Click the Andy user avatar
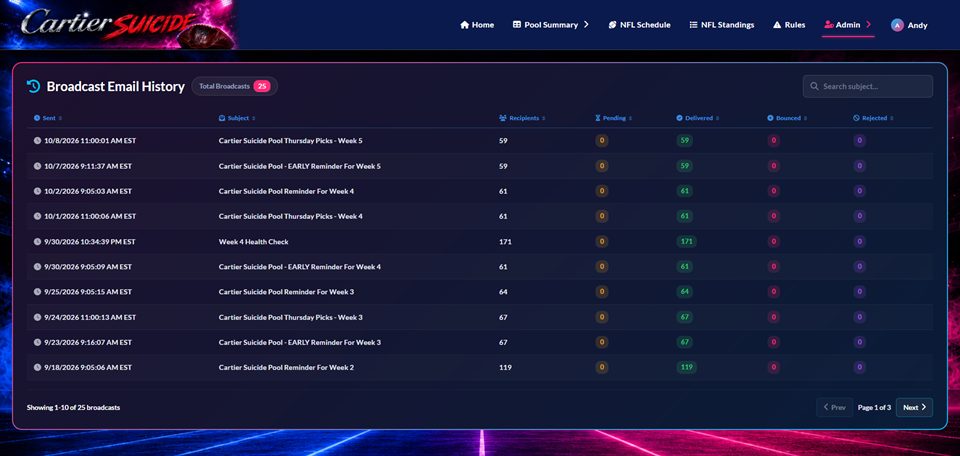The width and height of the screenshot is (960, 456). point(897,25)
